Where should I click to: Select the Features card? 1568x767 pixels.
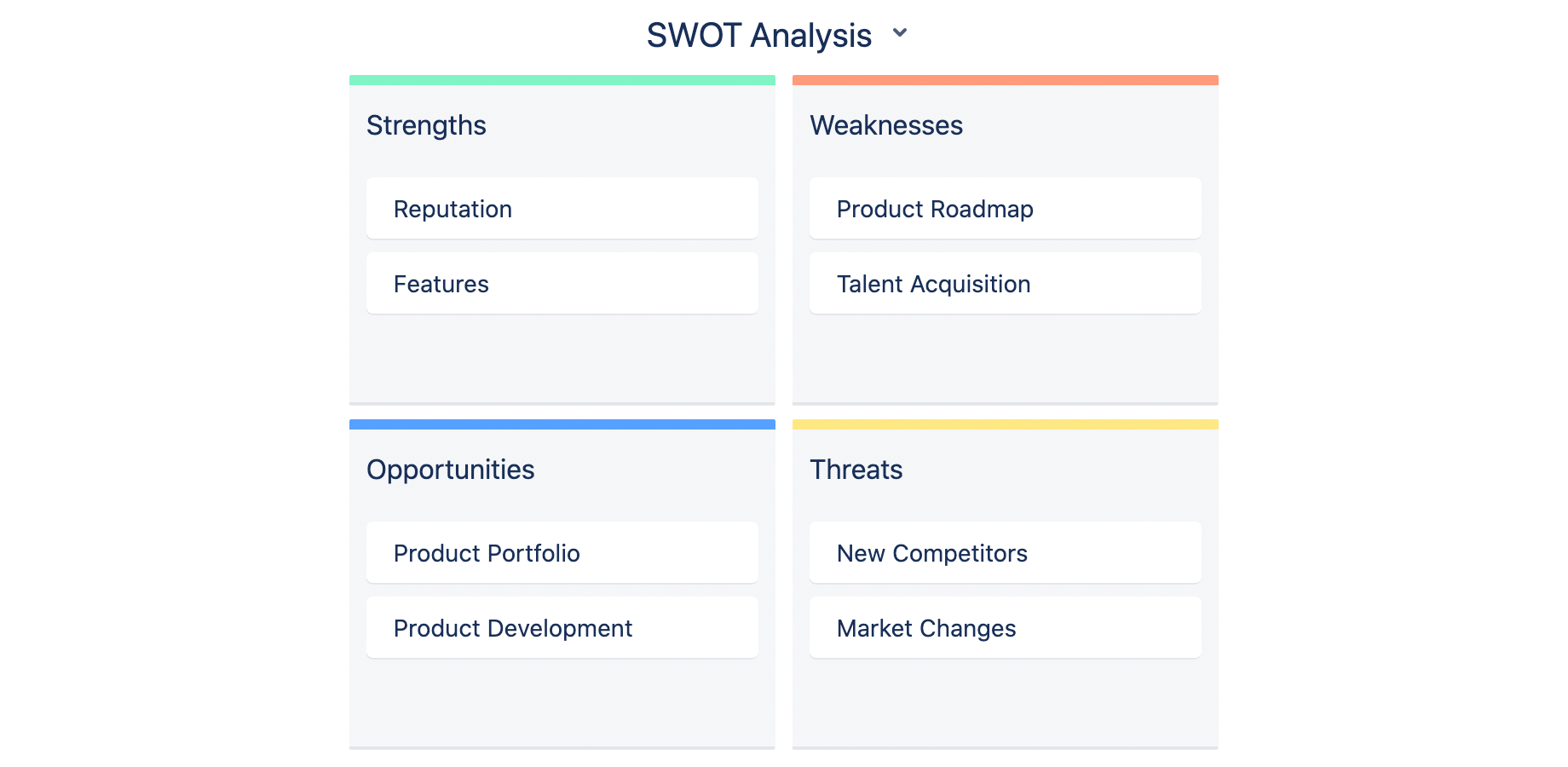562,283
